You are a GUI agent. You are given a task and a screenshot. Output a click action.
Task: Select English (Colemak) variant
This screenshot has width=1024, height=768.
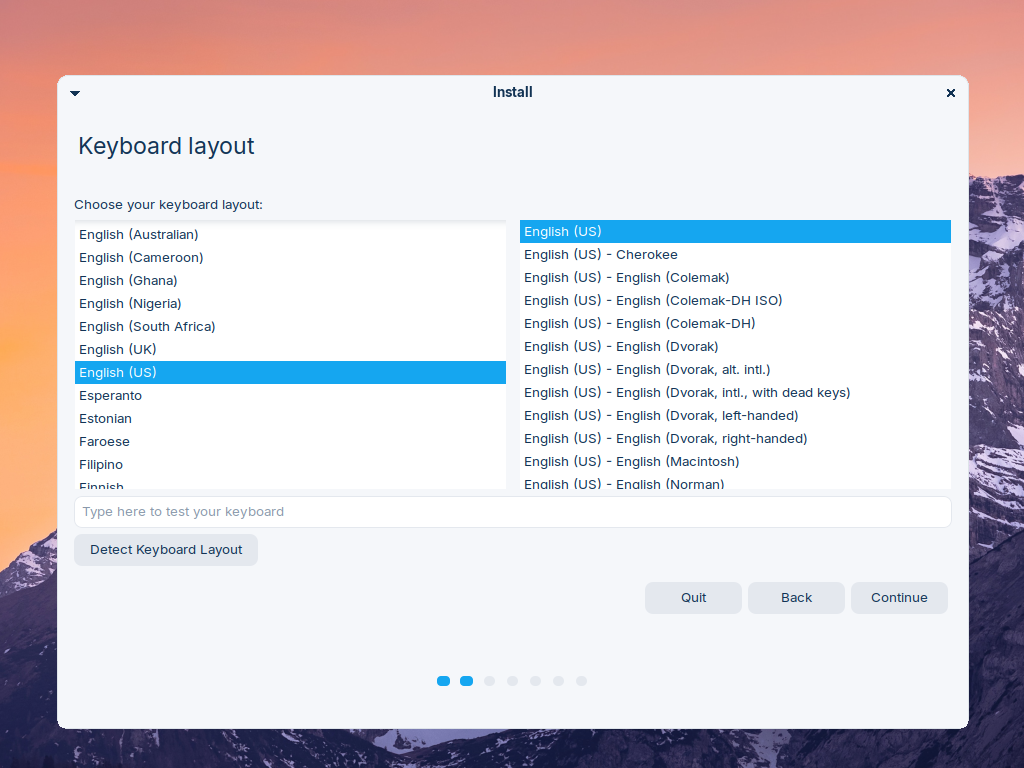(735, 278)
